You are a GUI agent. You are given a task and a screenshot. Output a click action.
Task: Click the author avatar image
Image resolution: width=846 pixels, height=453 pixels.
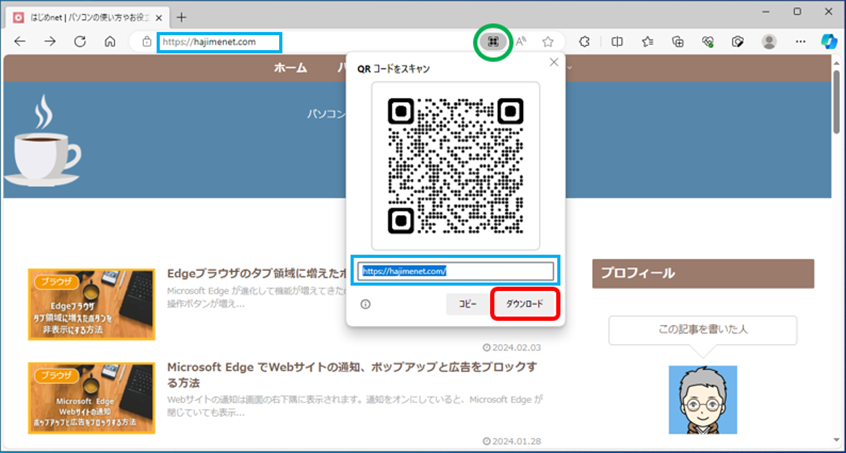(x=703, y=400)
